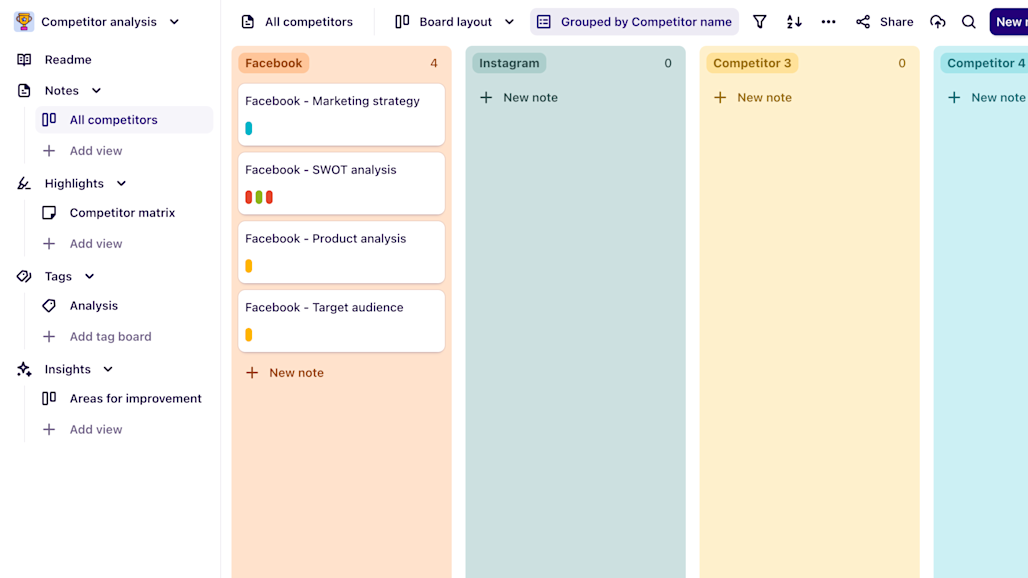Image resolution: width=1028 pixels, height=578 pixels.
Task: Collapse the Highlights section chevron
Action: [x=121, y=183]
